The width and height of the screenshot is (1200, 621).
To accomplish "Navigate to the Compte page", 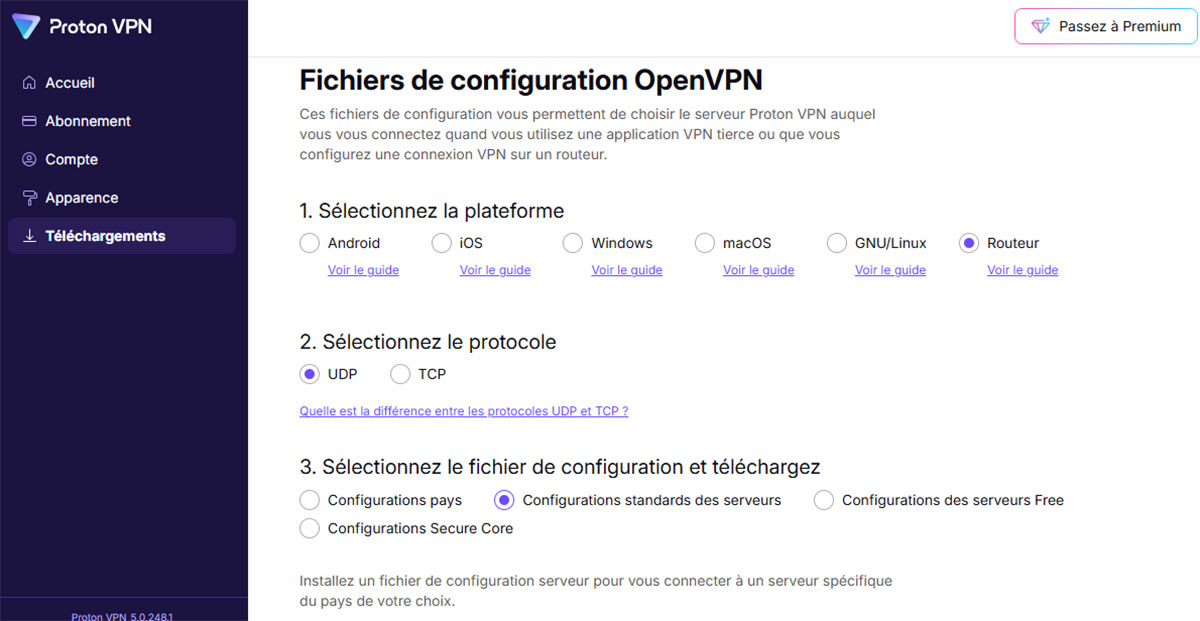I will 70,159.
